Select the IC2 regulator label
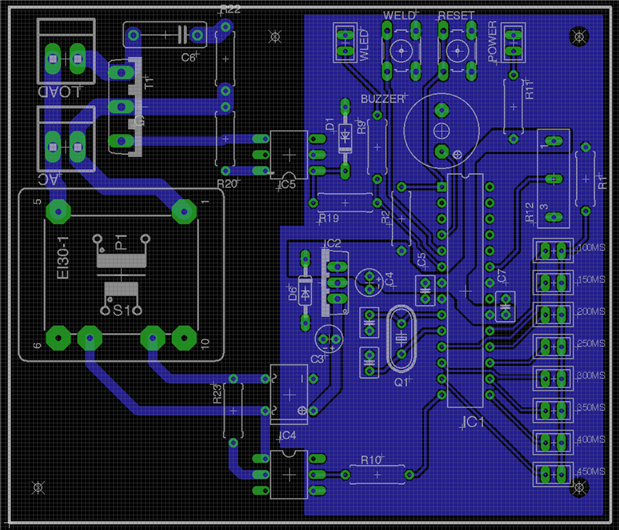619x530 pixels. [332, 243]
